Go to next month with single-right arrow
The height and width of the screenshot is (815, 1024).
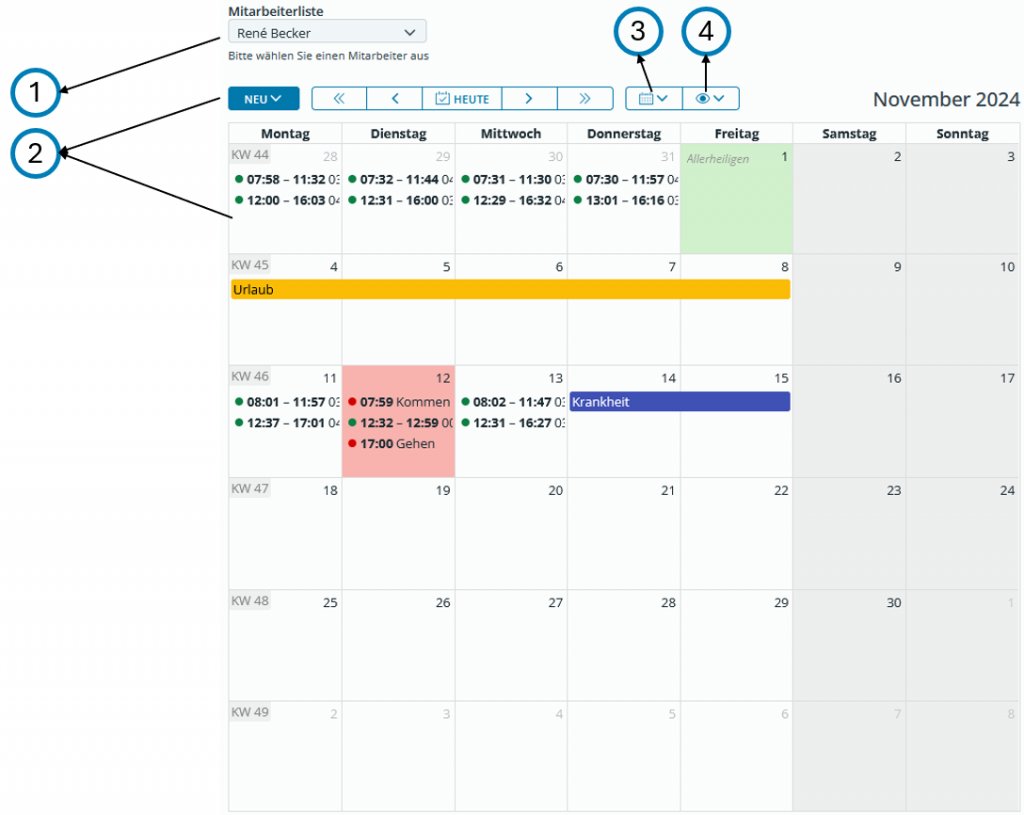click(x=528, y=98)
